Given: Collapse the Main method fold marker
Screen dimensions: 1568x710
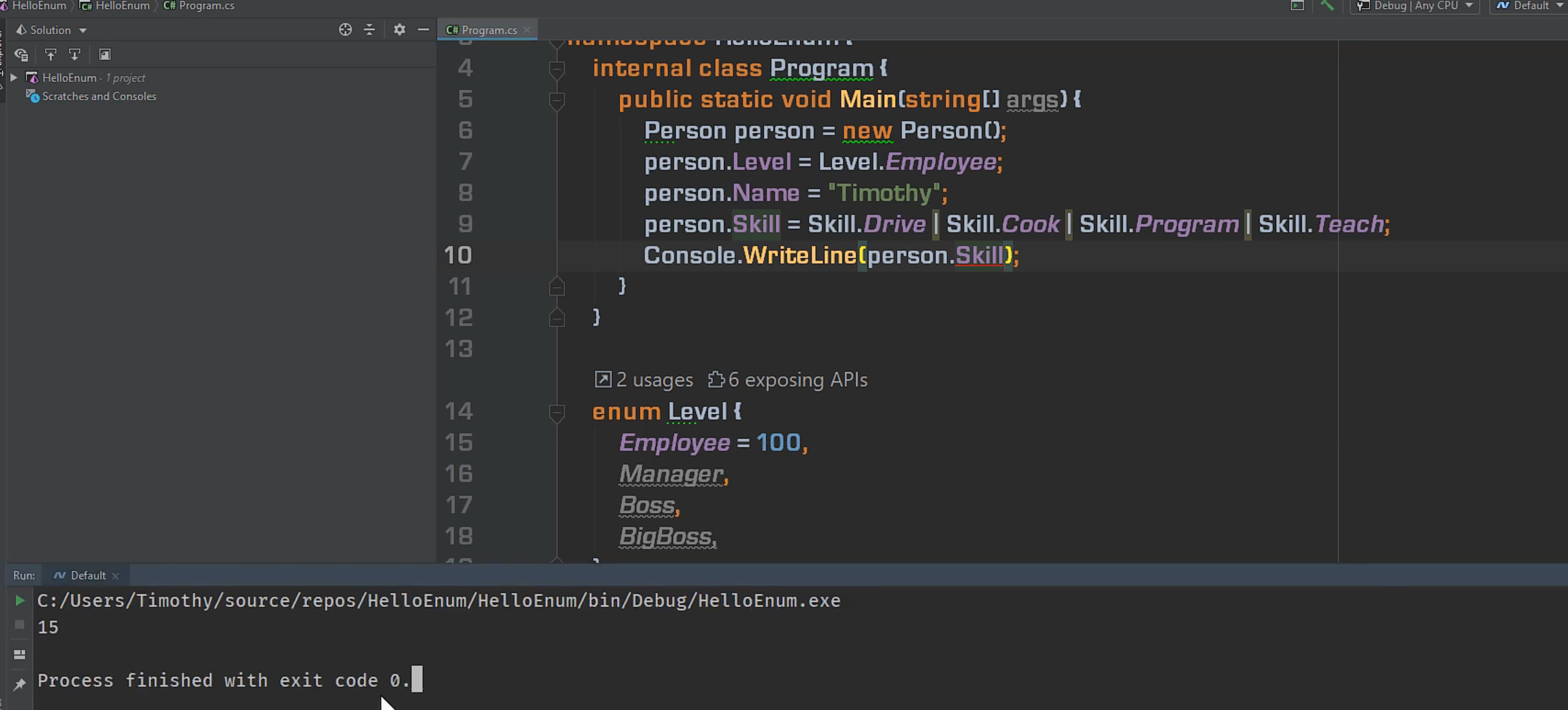Looking at the screenshot, I should pyautogui.click(x=556, y=101).
